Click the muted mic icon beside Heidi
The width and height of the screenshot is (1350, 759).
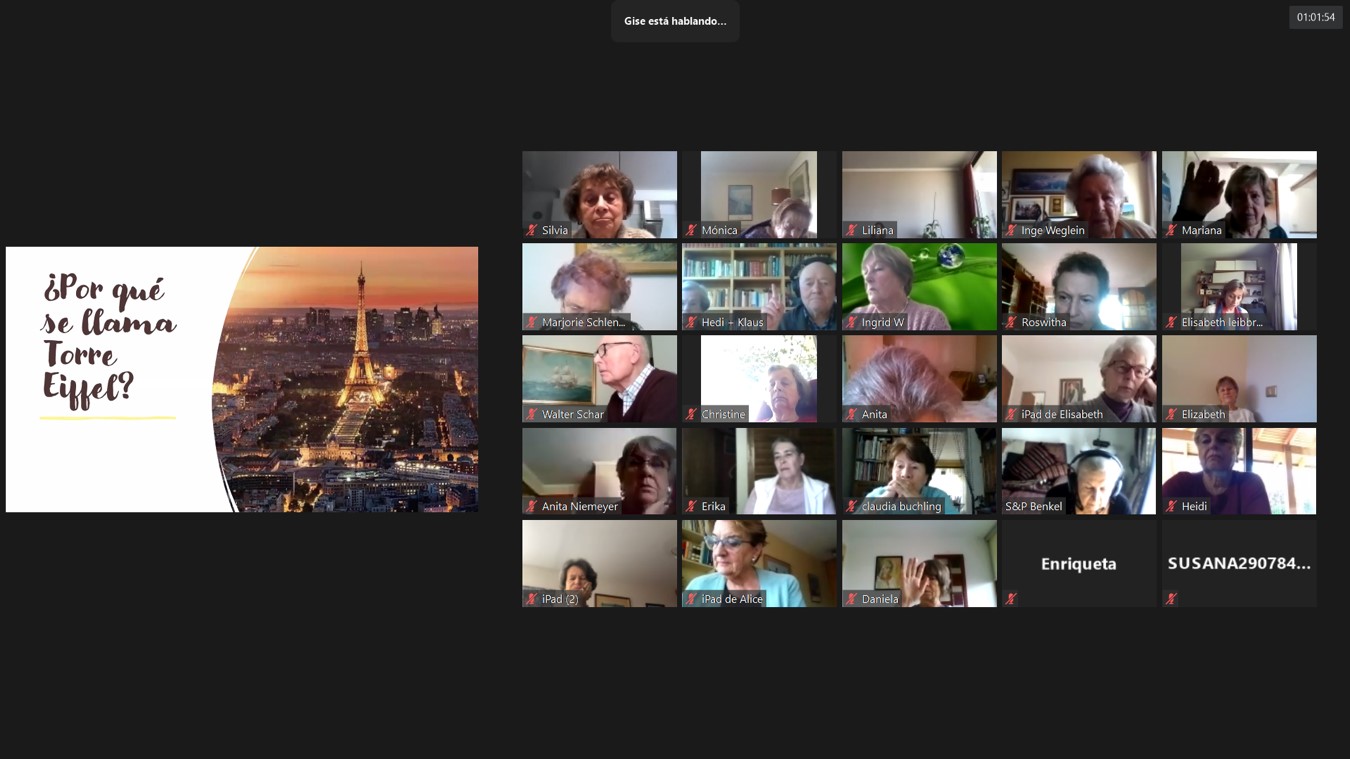(1171, 507)
